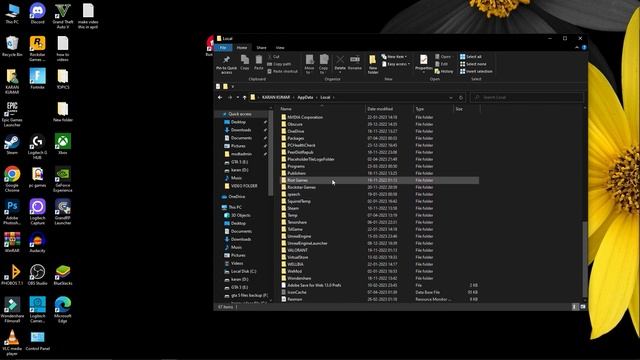The height and width of the screenshot is (360, 640).
Task: Click the Search Local input box
Action: (x=527, y=98)
